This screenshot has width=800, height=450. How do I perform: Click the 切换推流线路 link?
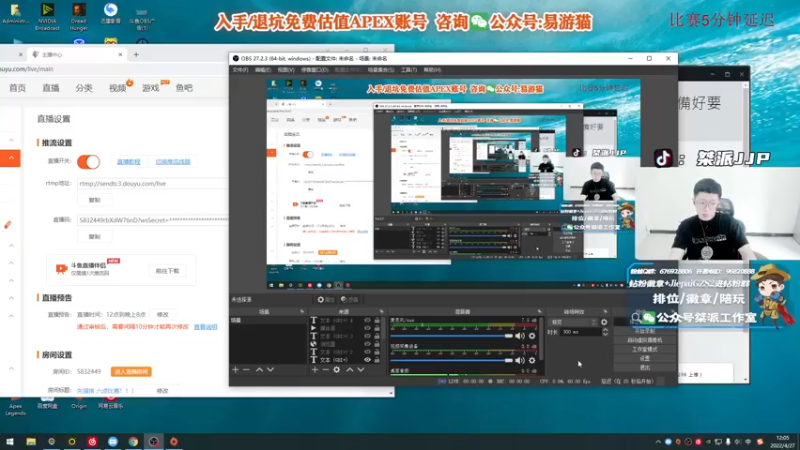click(x=173, y=162)
